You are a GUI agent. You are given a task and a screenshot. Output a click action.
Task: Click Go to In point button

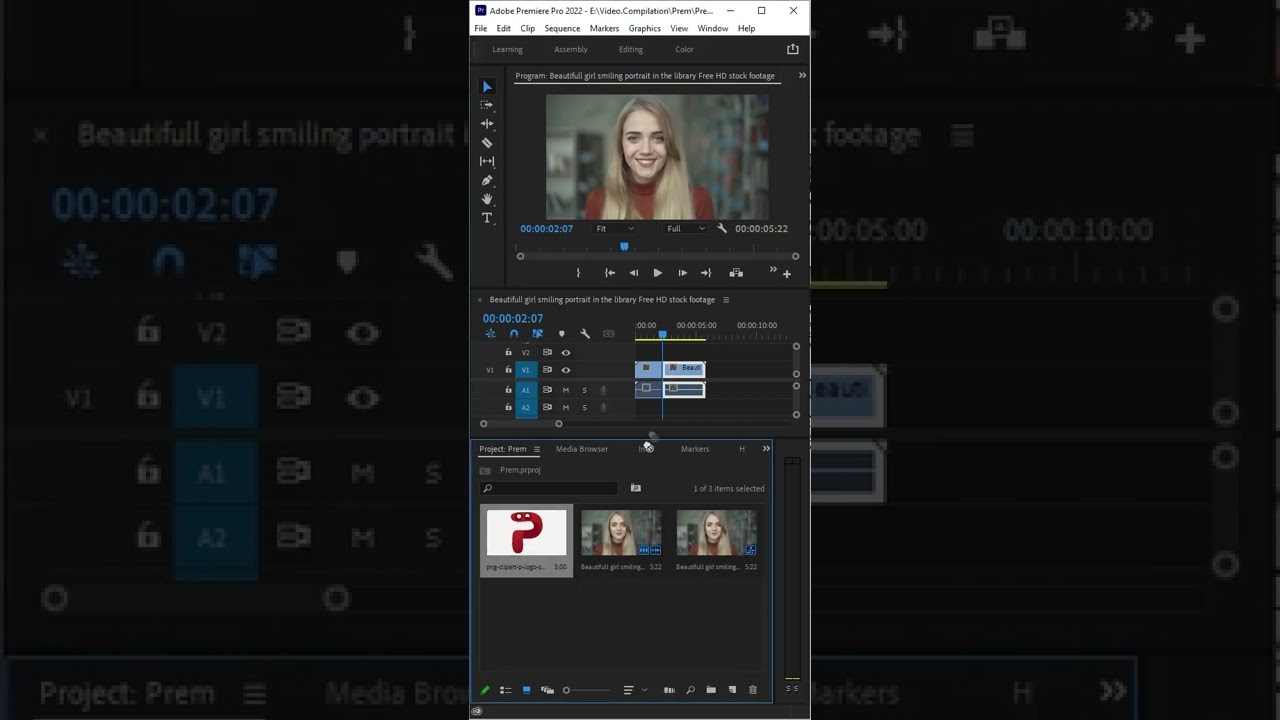point(610,273)
